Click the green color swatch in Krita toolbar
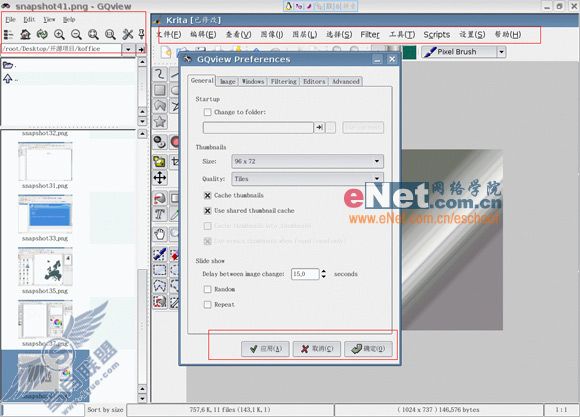 tap(409, 52)
